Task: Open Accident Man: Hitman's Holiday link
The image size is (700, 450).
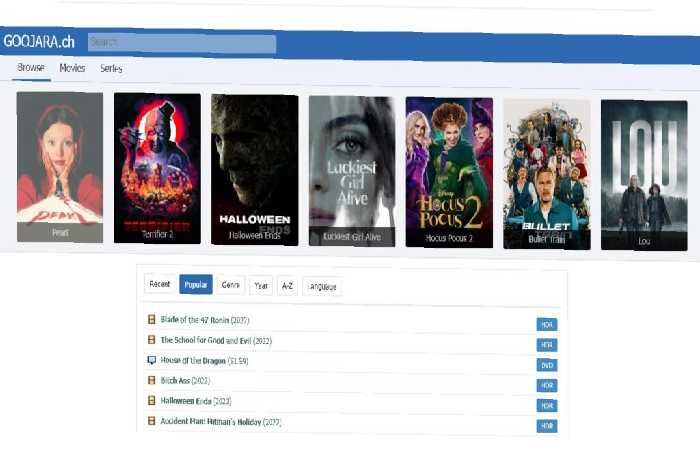Action: pos(221,421)
